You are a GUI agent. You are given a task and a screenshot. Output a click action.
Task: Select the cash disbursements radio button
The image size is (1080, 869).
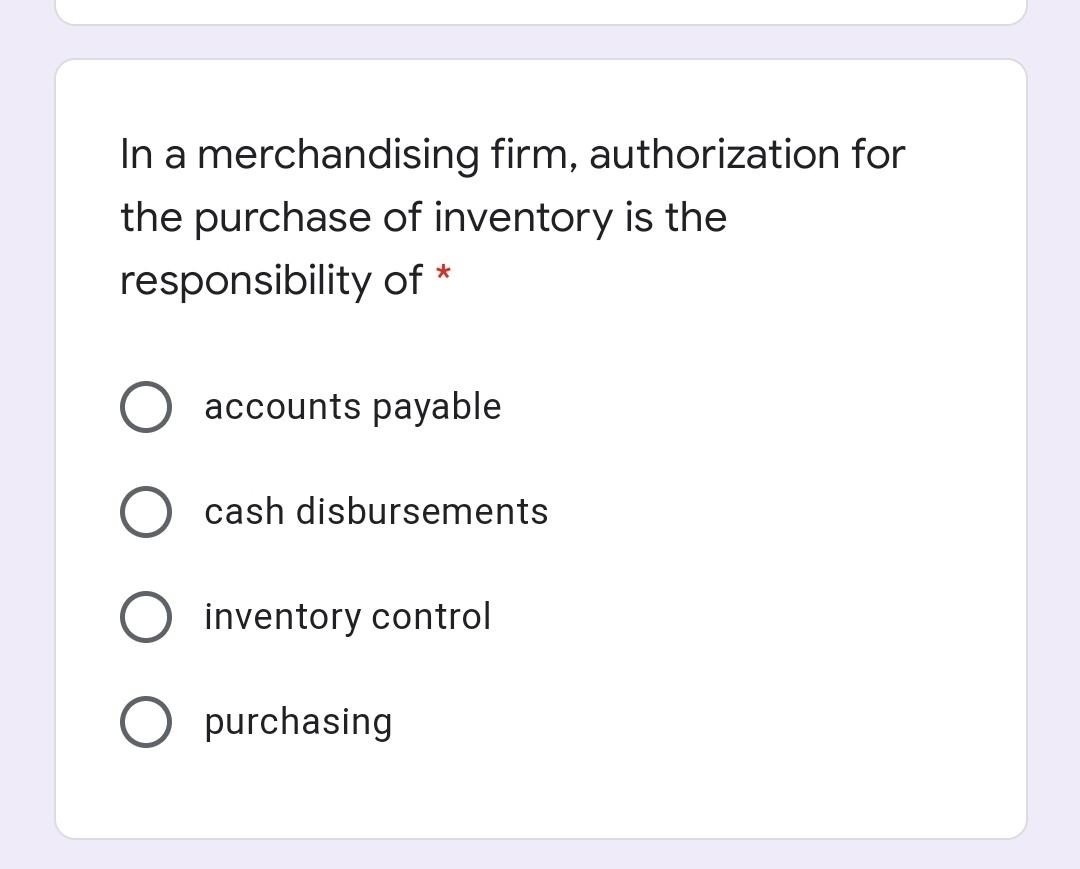tap(145, 511)
